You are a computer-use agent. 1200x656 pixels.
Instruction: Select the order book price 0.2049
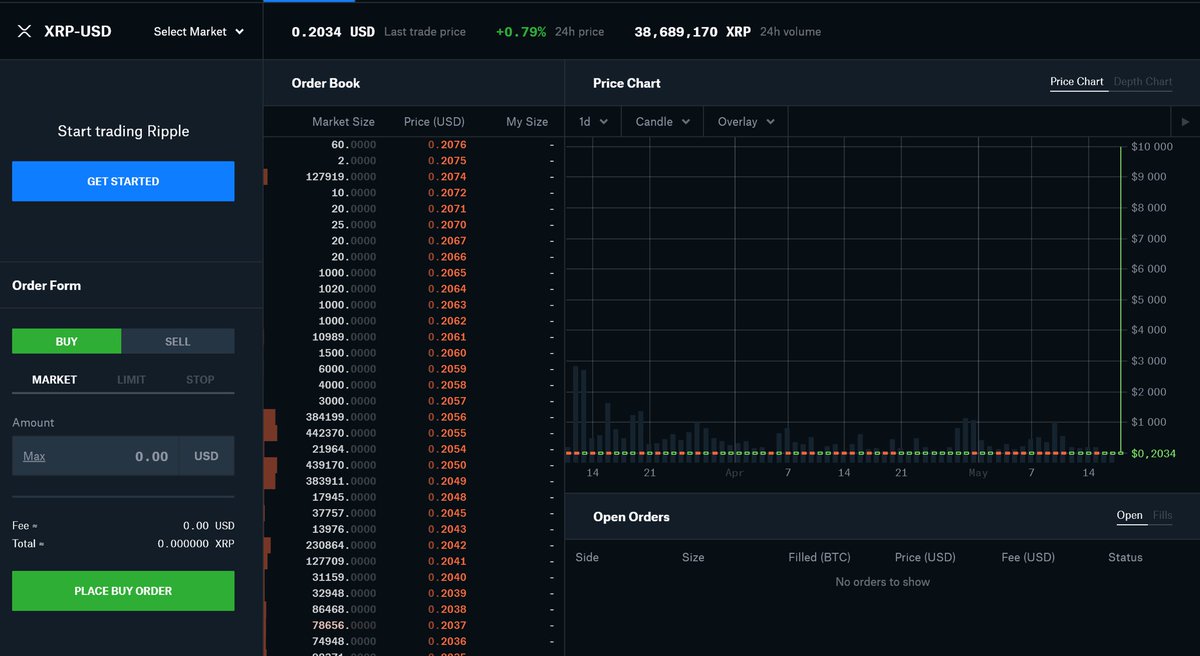coord(447,481)
